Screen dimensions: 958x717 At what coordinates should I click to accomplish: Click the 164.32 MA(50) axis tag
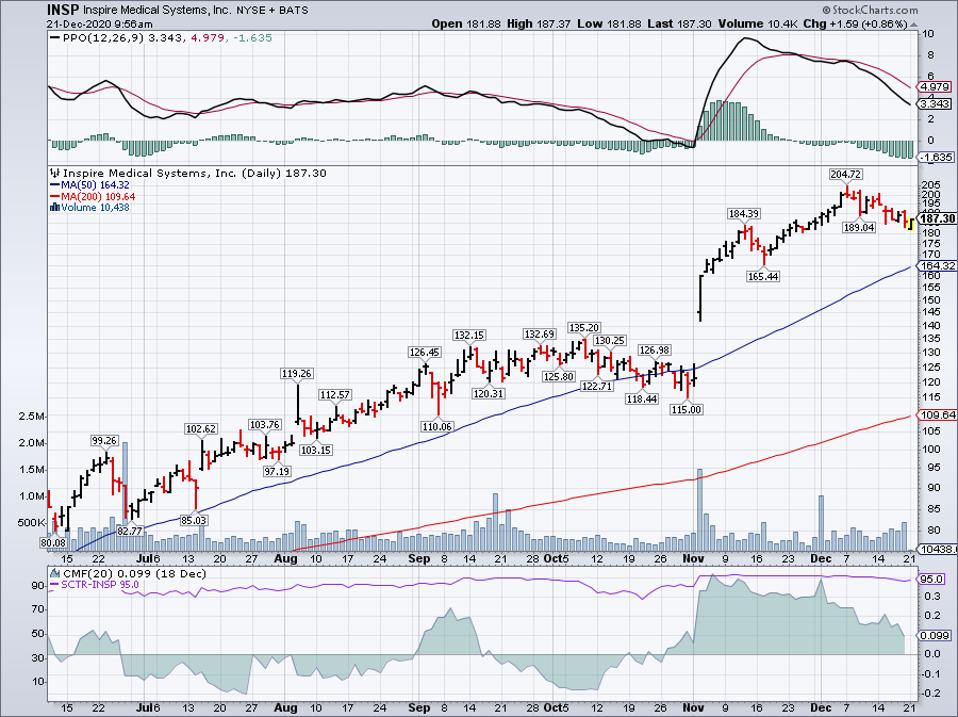pyautogui.click(x=937, y=266)
